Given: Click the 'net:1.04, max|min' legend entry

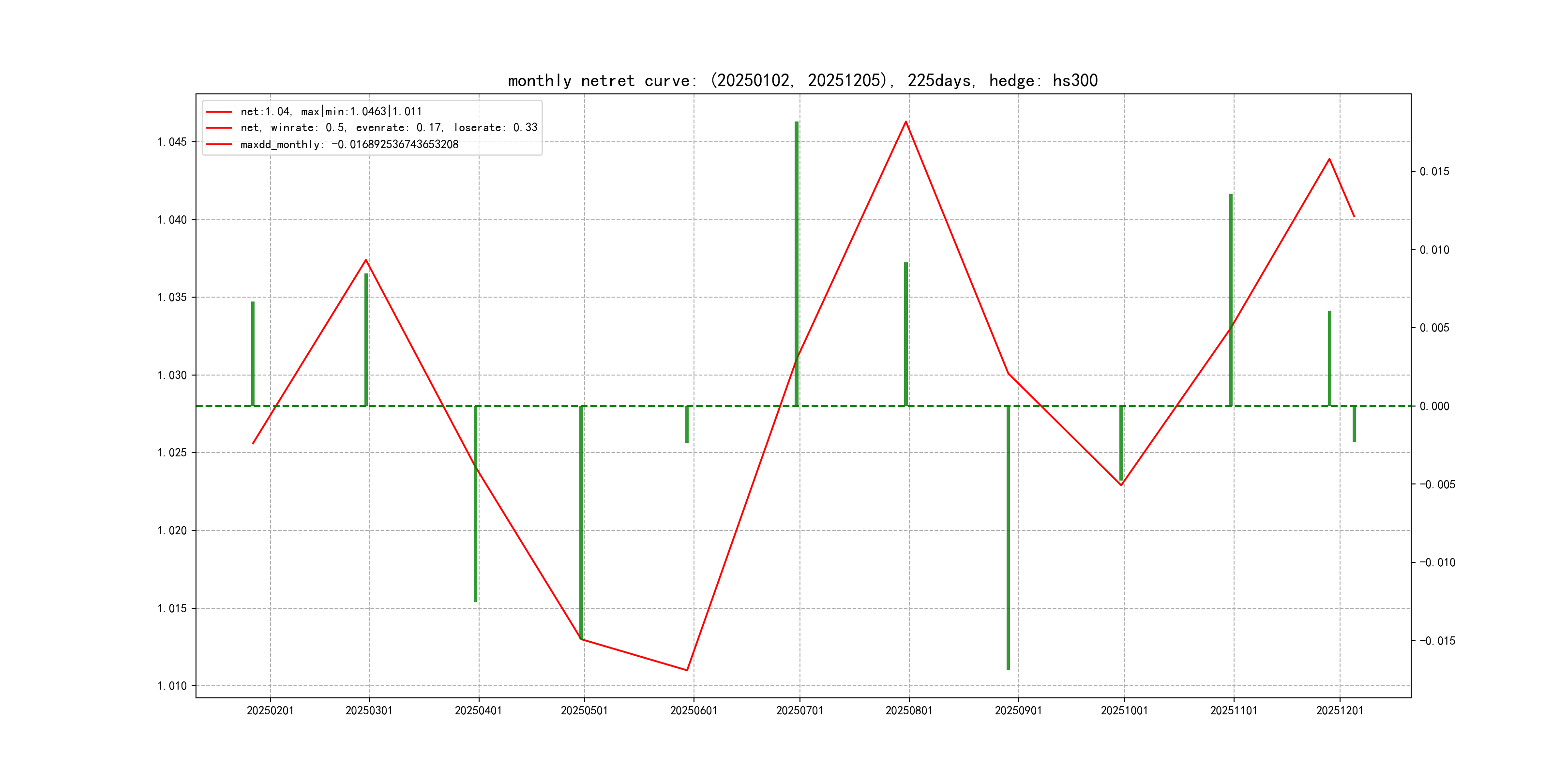Looking at the screenshot, I should coord(331,111).
